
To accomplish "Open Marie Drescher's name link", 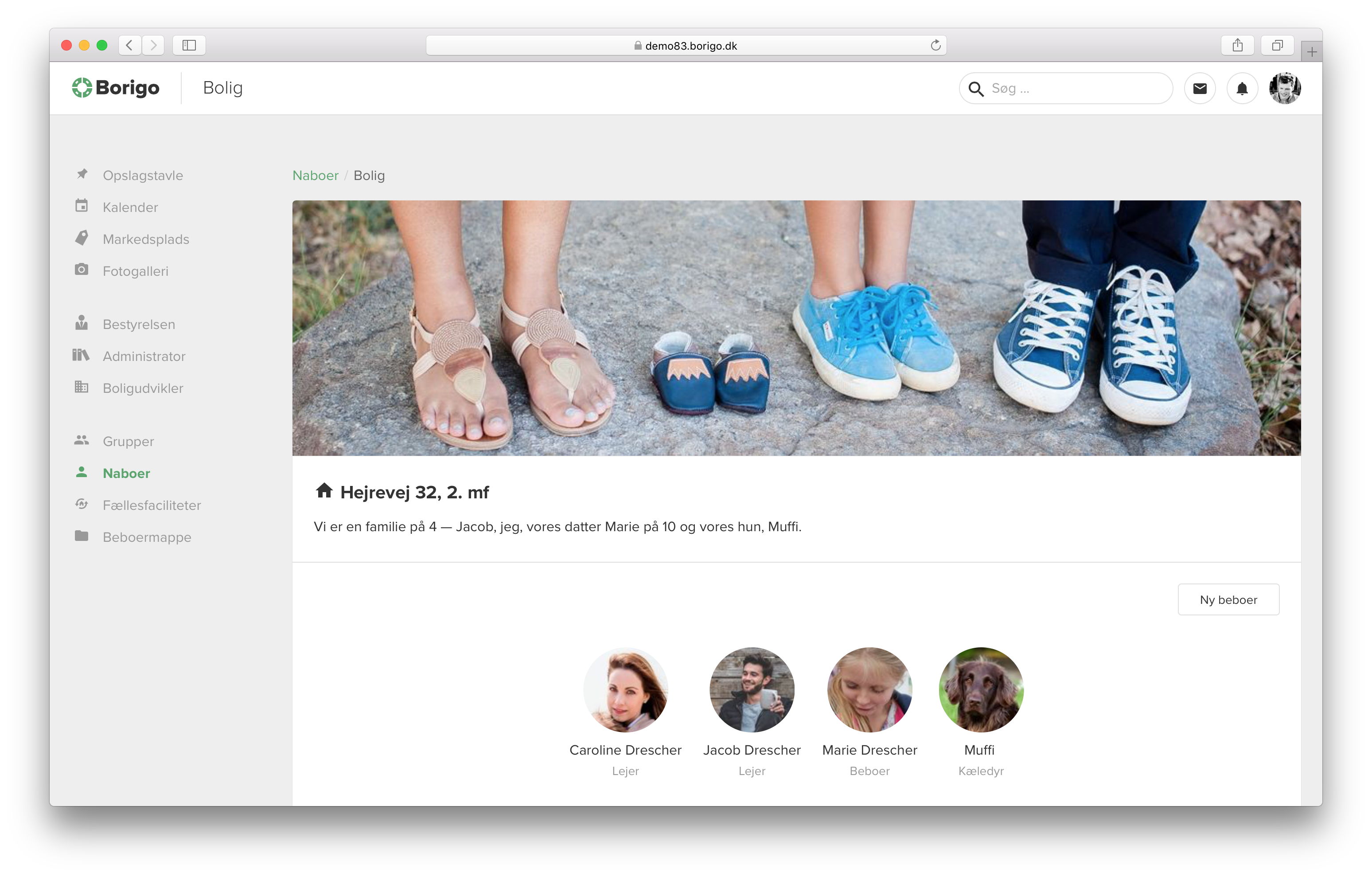I will 869,749.
